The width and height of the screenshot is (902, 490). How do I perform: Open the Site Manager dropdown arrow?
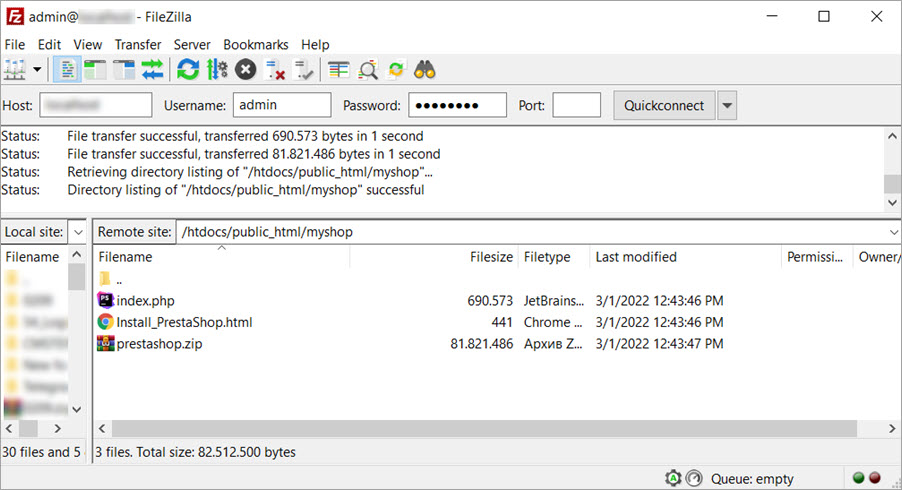(38, 70)
